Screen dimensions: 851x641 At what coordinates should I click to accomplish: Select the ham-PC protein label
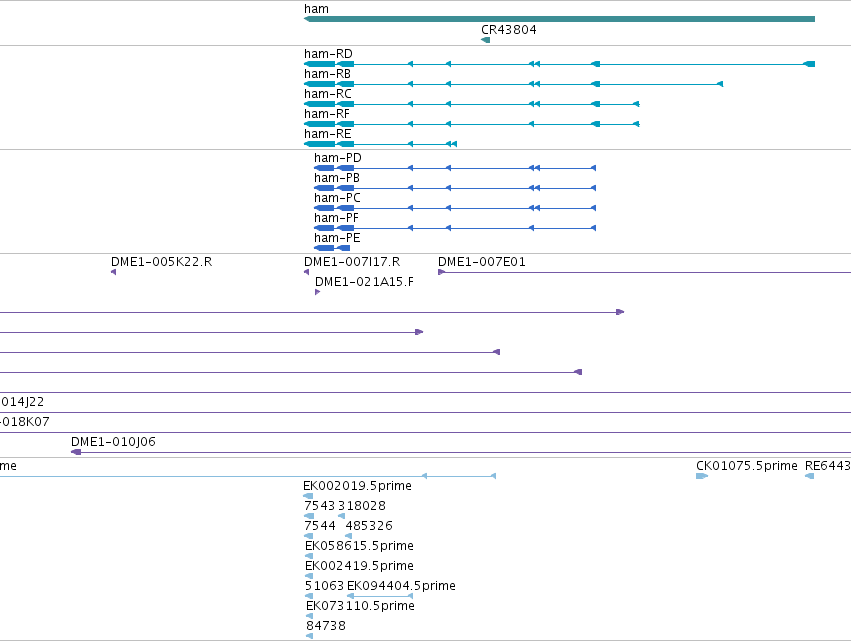[x=337, y=198]
